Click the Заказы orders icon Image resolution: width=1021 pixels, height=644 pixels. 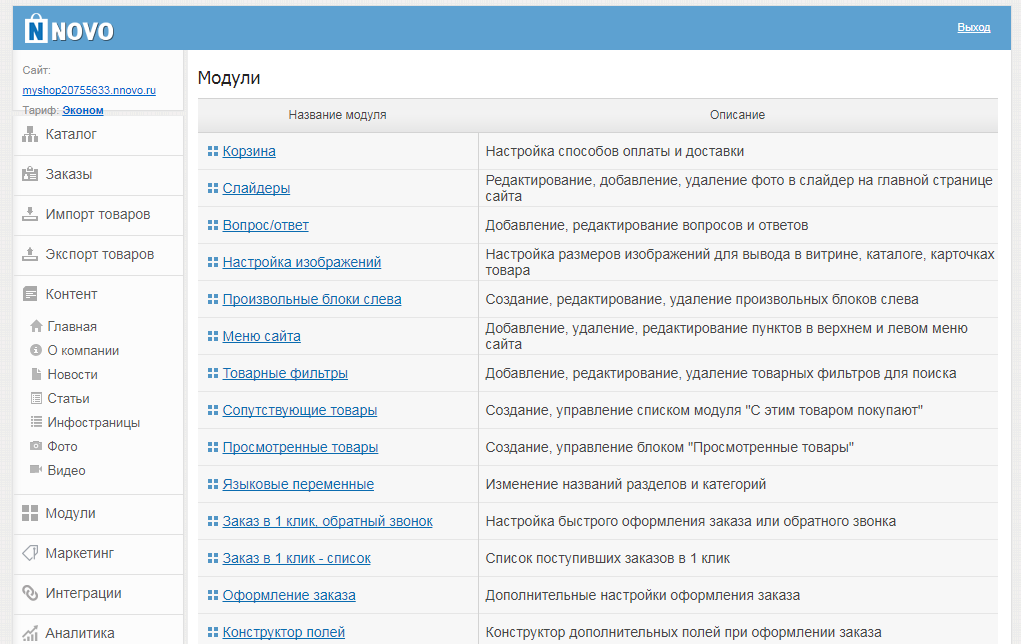click(x=30, y=174)
